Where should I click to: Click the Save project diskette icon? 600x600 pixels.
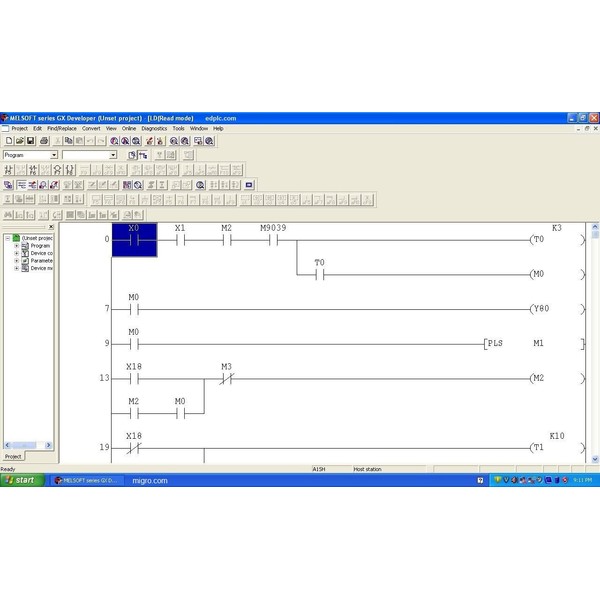tap(31, 141)
